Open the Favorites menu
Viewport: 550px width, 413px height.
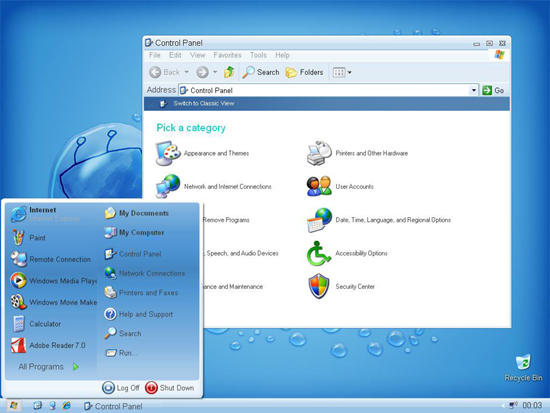click(x=227, y=55)
